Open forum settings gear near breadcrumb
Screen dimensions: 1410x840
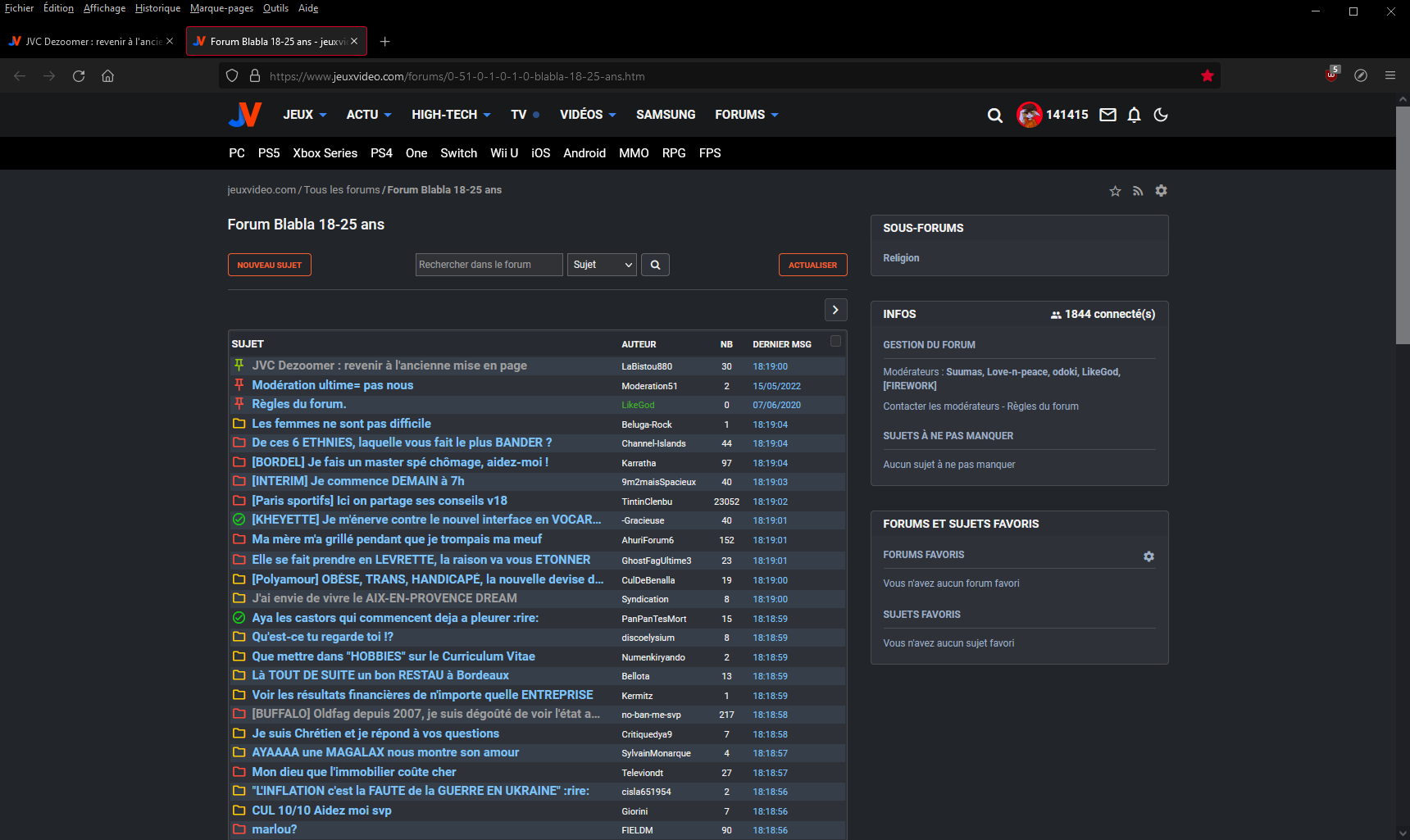point(1161,191)
